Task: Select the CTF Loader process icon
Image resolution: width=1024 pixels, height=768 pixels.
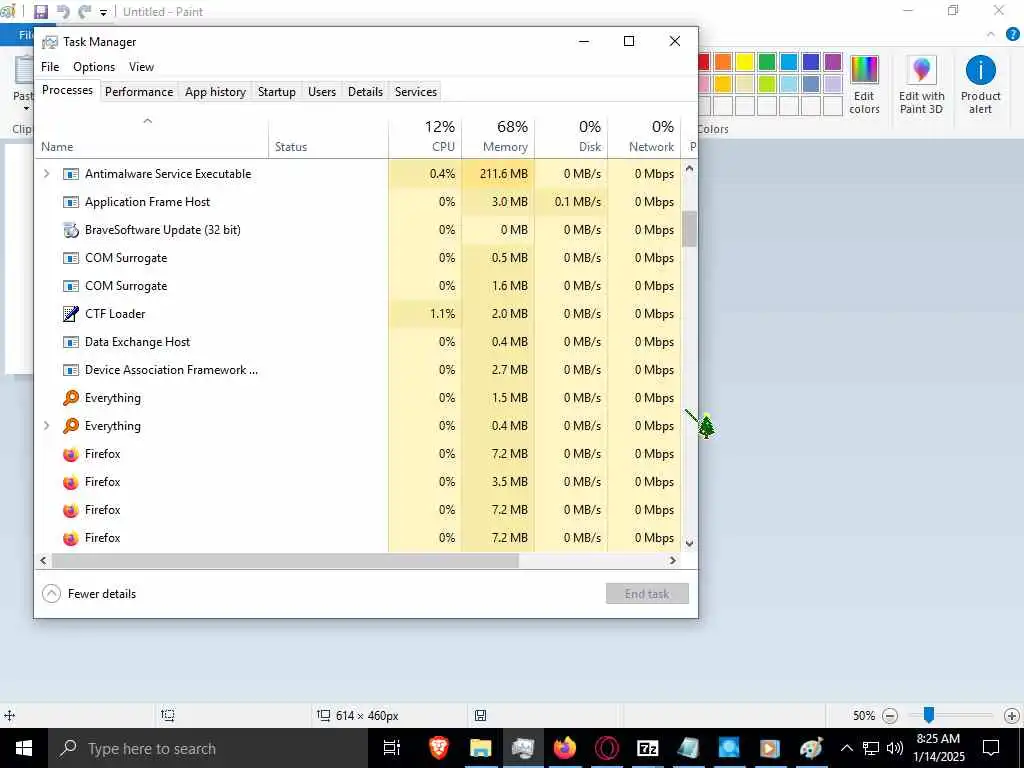Action: 71,313
